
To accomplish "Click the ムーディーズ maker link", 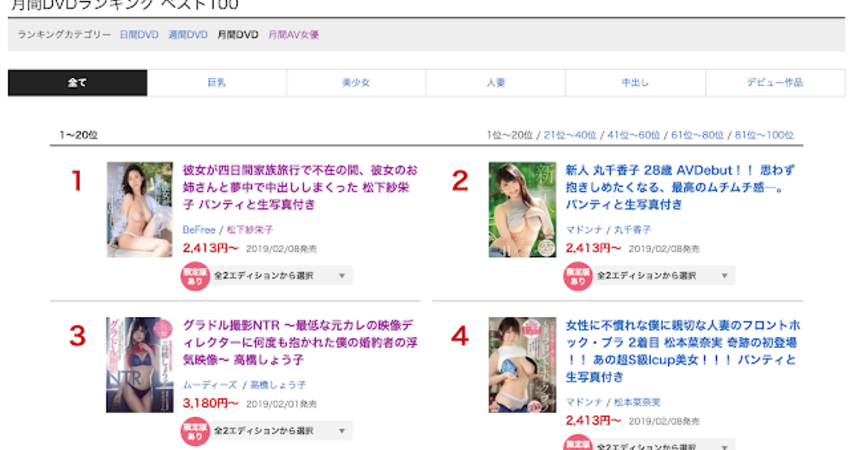I will [207, 384].
